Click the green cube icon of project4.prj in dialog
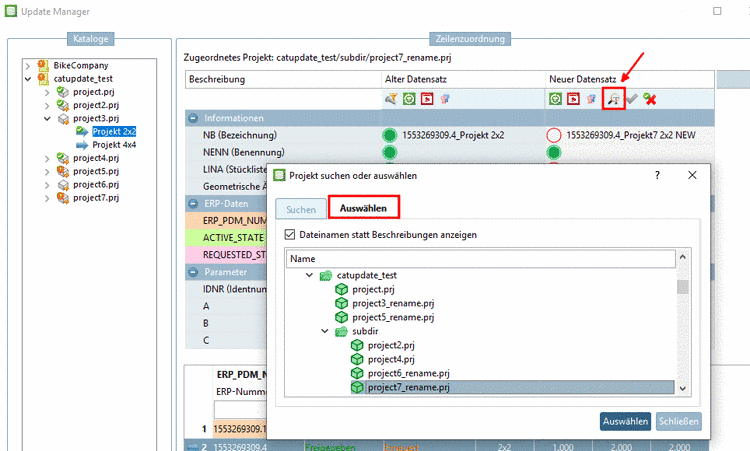This screenshot has width=750, height=451. click(357, 359)
